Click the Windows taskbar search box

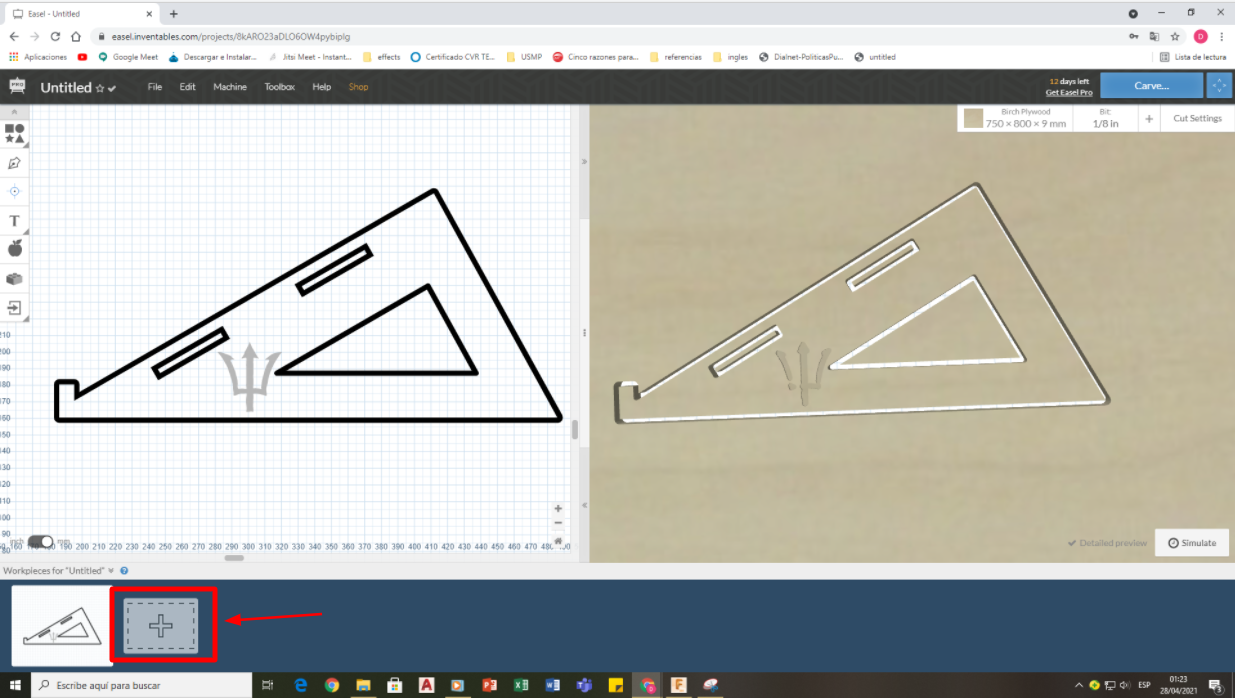(x=140, y=685)
